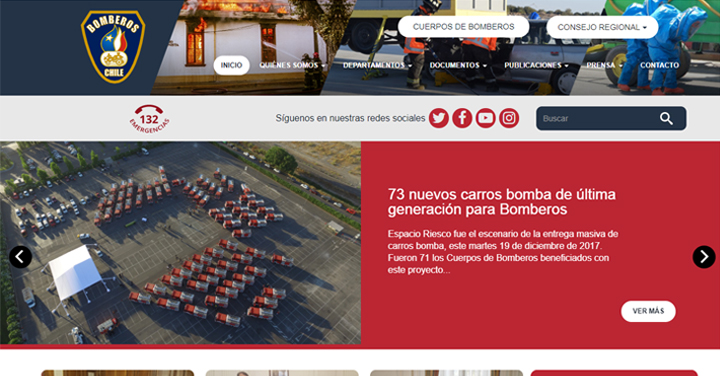Open the Twitter social media icon
720x376 pixels.
coord(439,118)
